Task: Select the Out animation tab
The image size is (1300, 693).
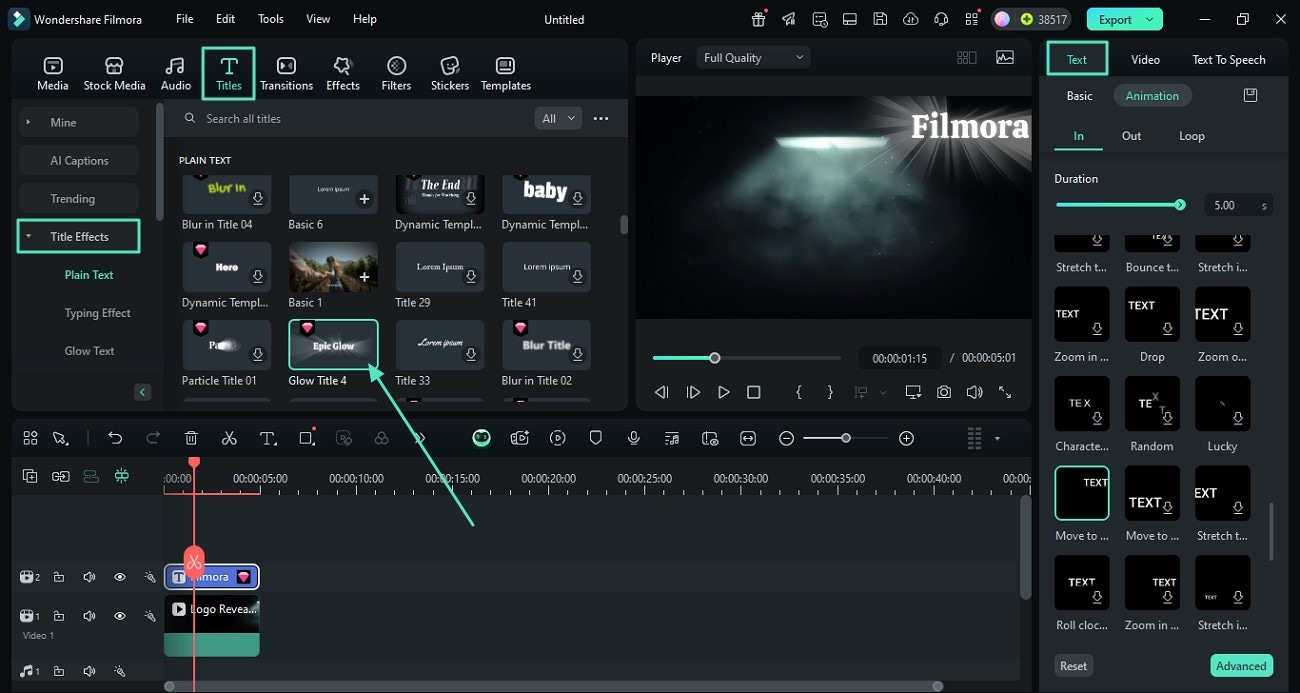Action: click(x=1131, y=136)
